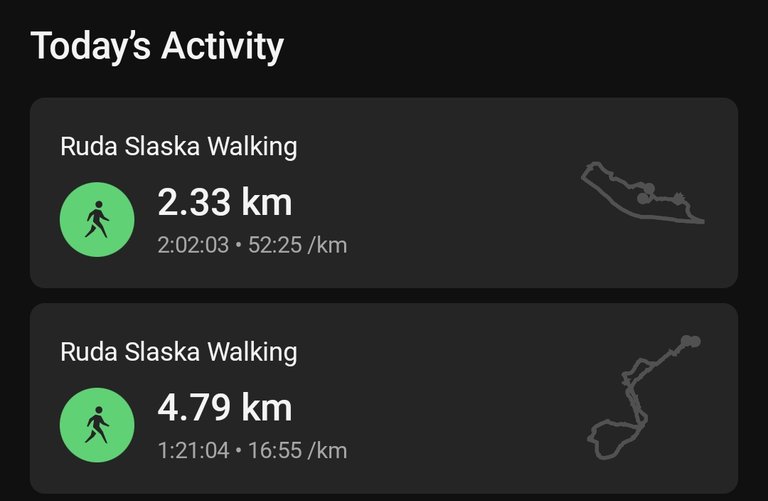
Task: Open route map thumbnail of 4.79 km walk
Action: (644, 397)
